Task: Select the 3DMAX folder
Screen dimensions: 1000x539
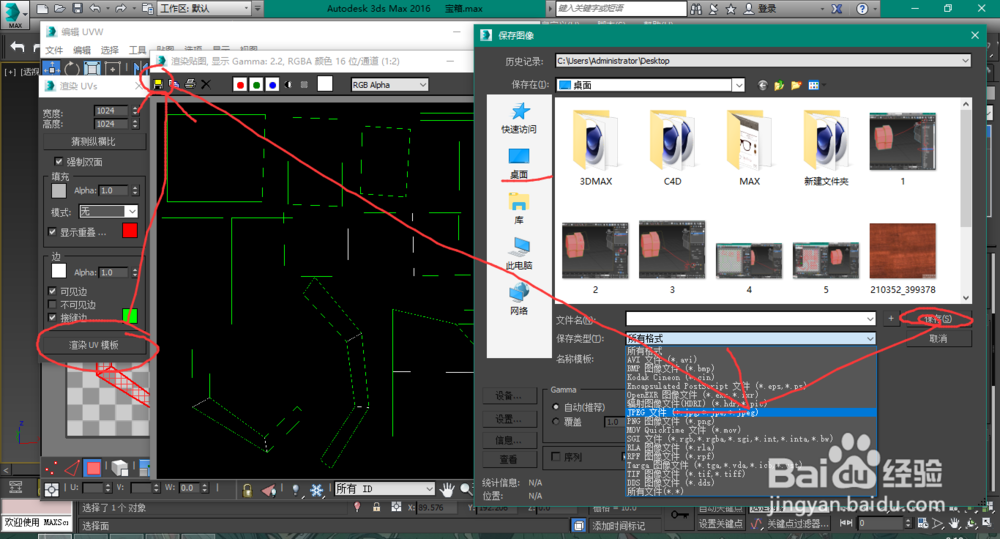Action: click(596, 148)
